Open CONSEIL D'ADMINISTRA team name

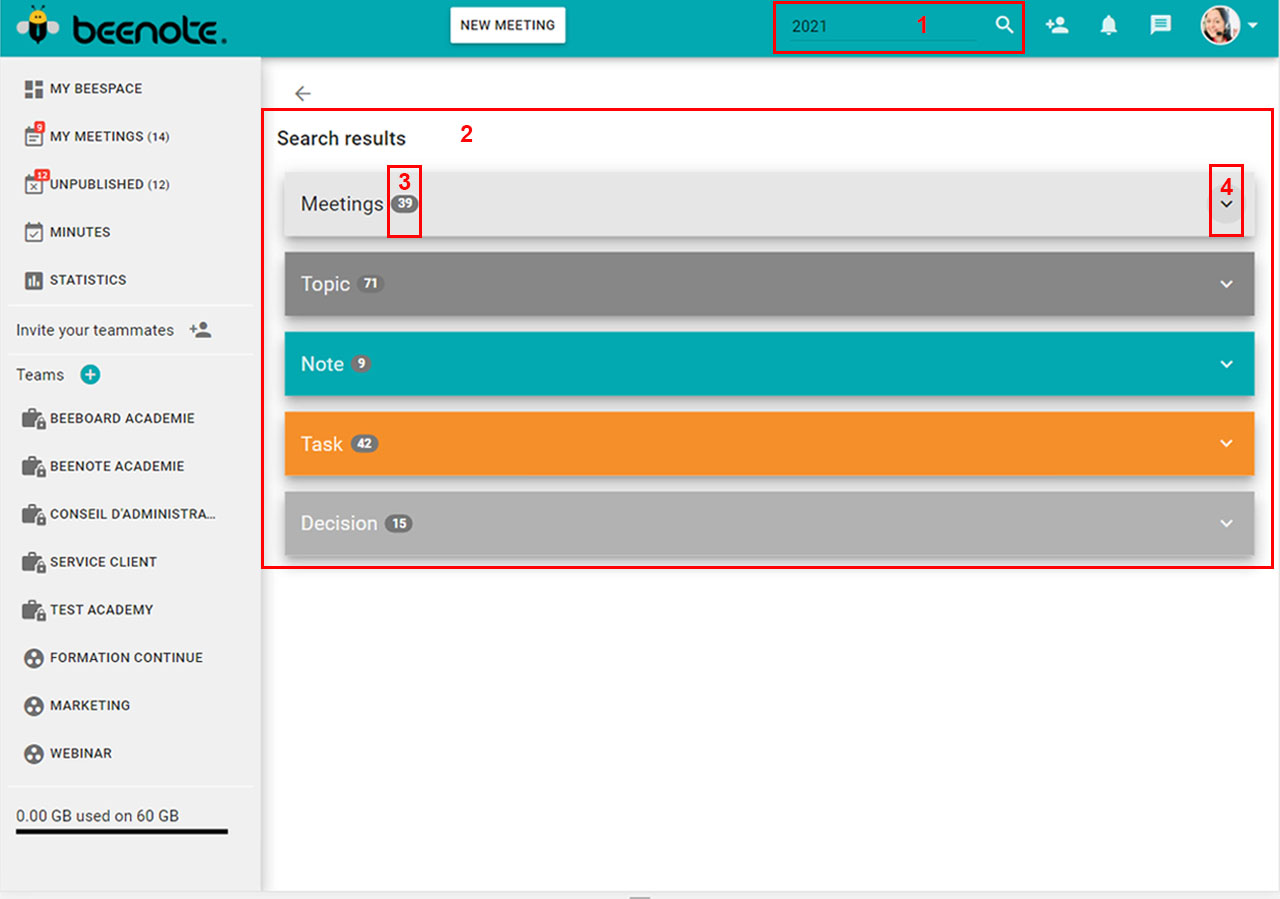point(133,514)
